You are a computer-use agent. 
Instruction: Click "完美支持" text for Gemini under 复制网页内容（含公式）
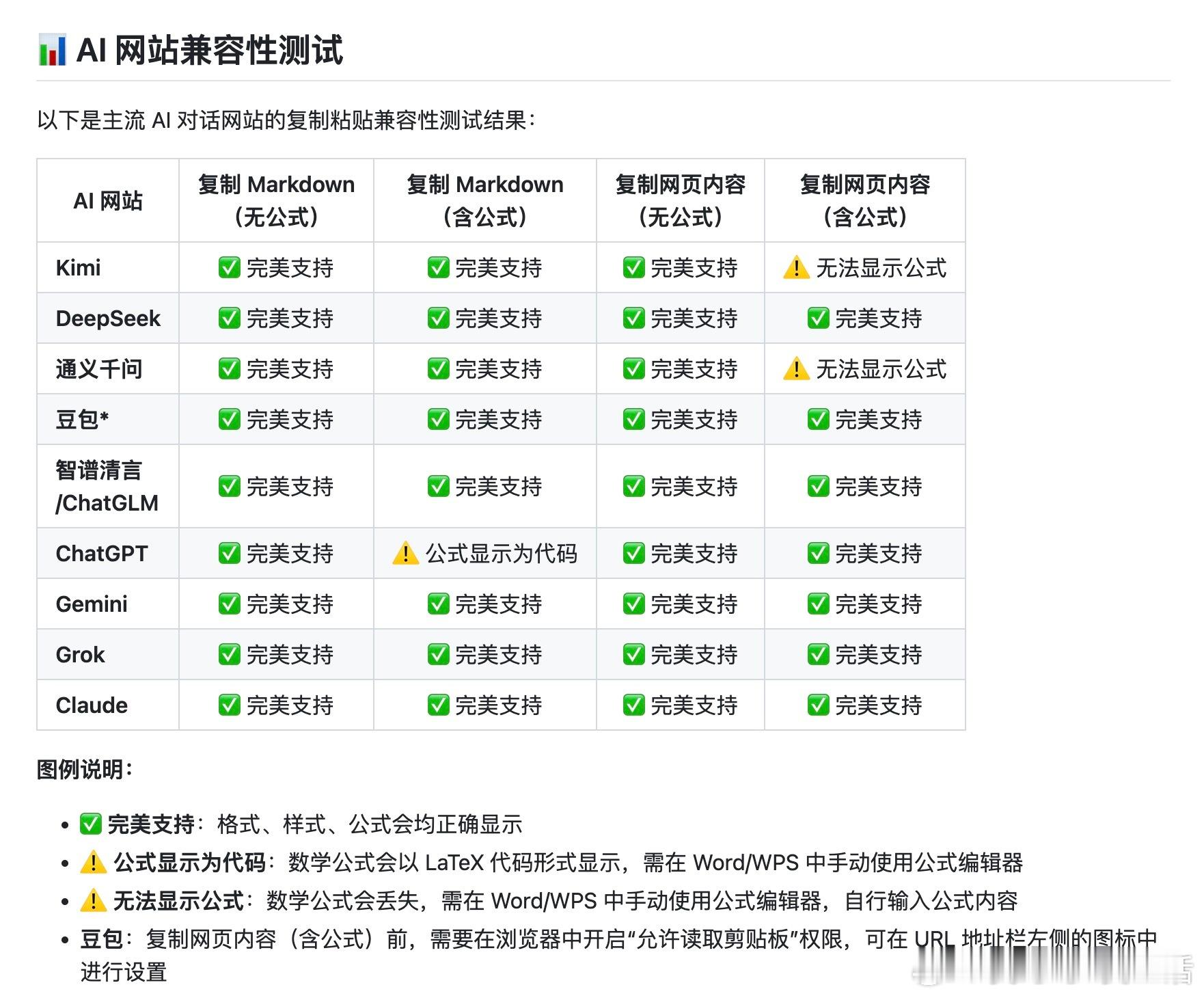tap(879, 604)
